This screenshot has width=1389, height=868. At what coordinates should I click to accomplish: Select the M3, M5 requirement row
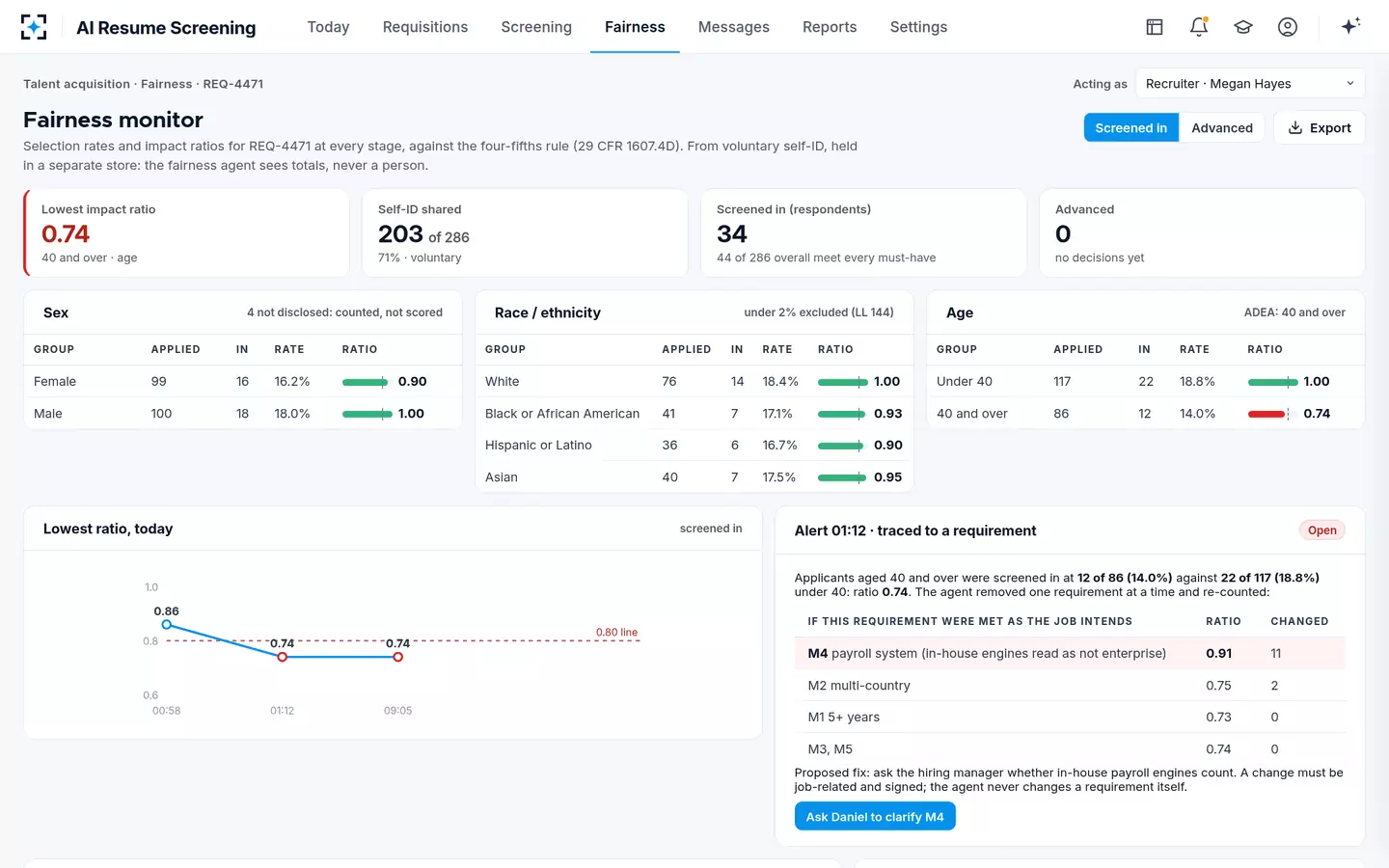(x=1070, y=748)
